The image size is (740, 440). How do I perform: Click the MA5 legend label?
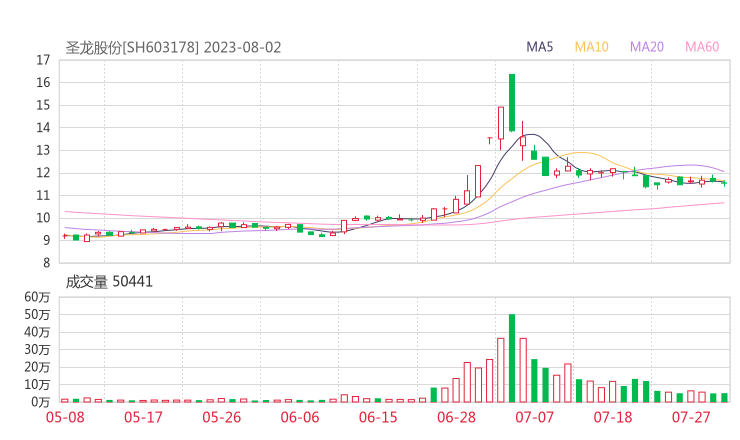coord(539,47)
